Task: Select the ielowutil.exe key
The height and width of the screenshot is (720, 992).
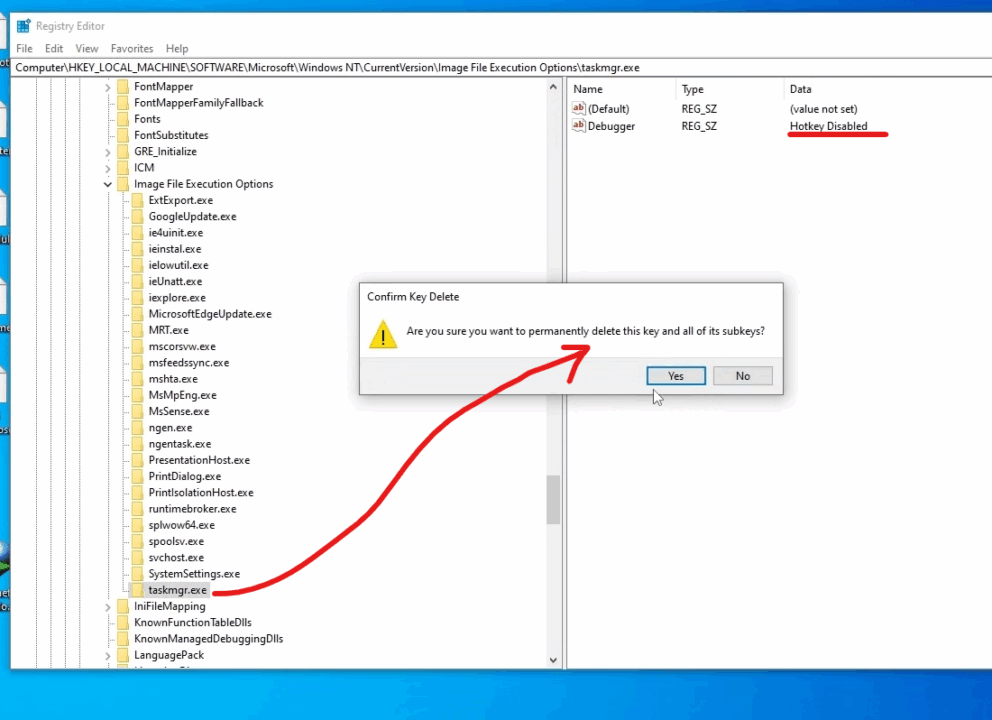Action: (x=178, y=265)
